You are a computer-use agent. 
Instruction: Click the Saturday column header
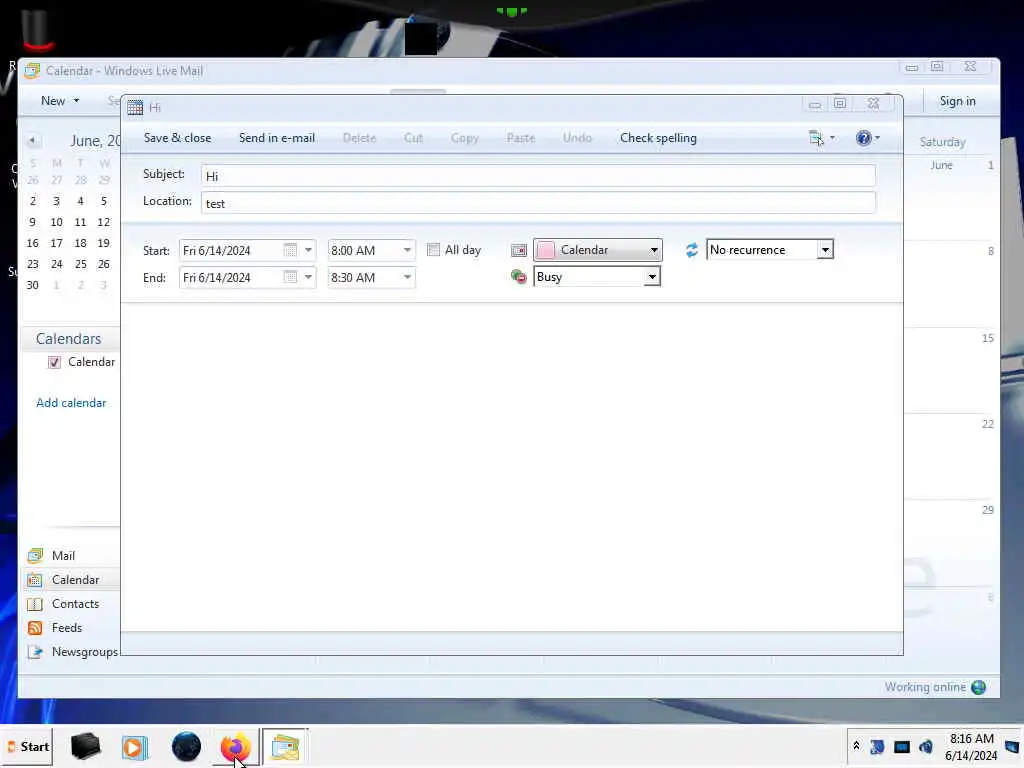[x=942, y=142]
